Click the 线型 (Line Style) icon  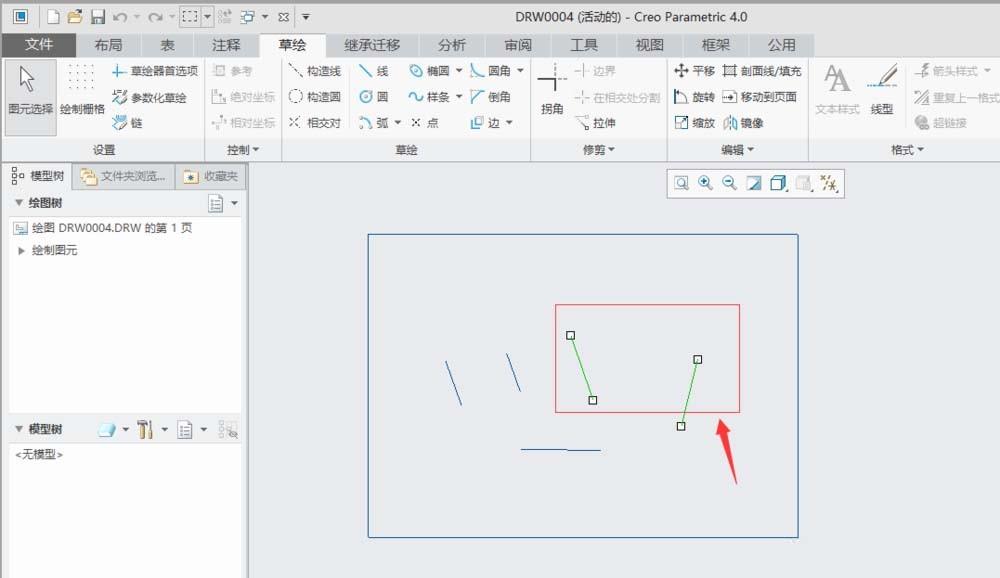pyautogui.click(x=881, y=89)
